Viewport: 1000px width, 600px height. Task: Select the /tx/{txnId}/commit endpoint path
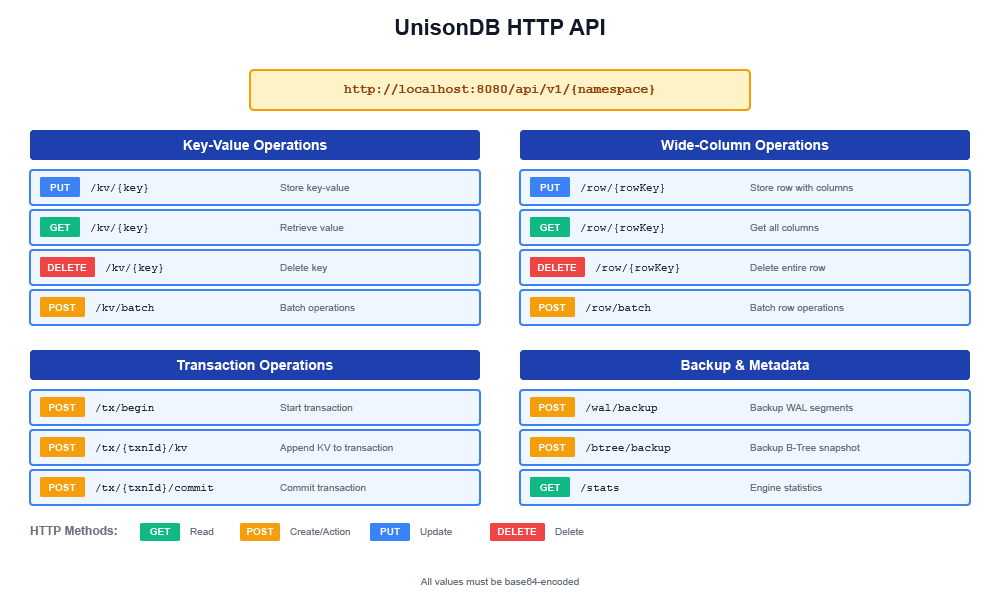click(x=154, y=488)
